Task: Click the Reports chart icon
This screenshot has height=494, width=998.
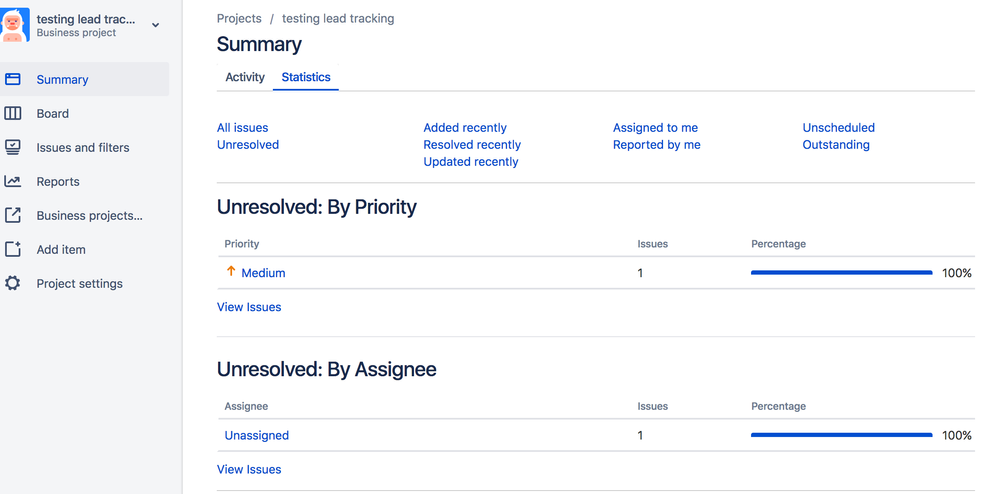Action: [13, 181]
